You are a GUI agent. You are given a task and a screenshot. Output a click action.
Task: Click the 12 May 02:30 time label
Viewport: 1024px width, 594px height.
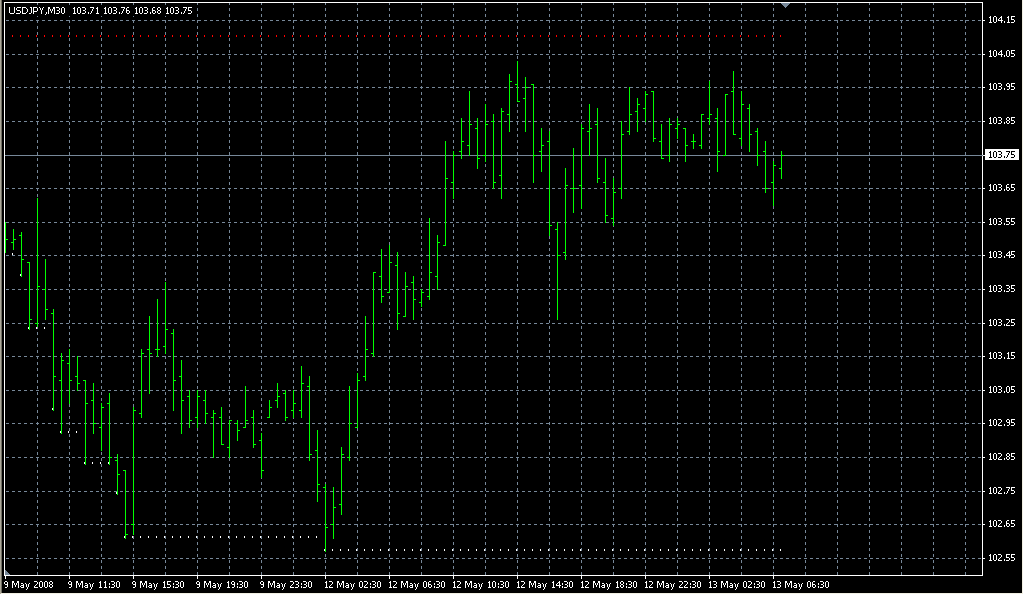coord(351,584)
